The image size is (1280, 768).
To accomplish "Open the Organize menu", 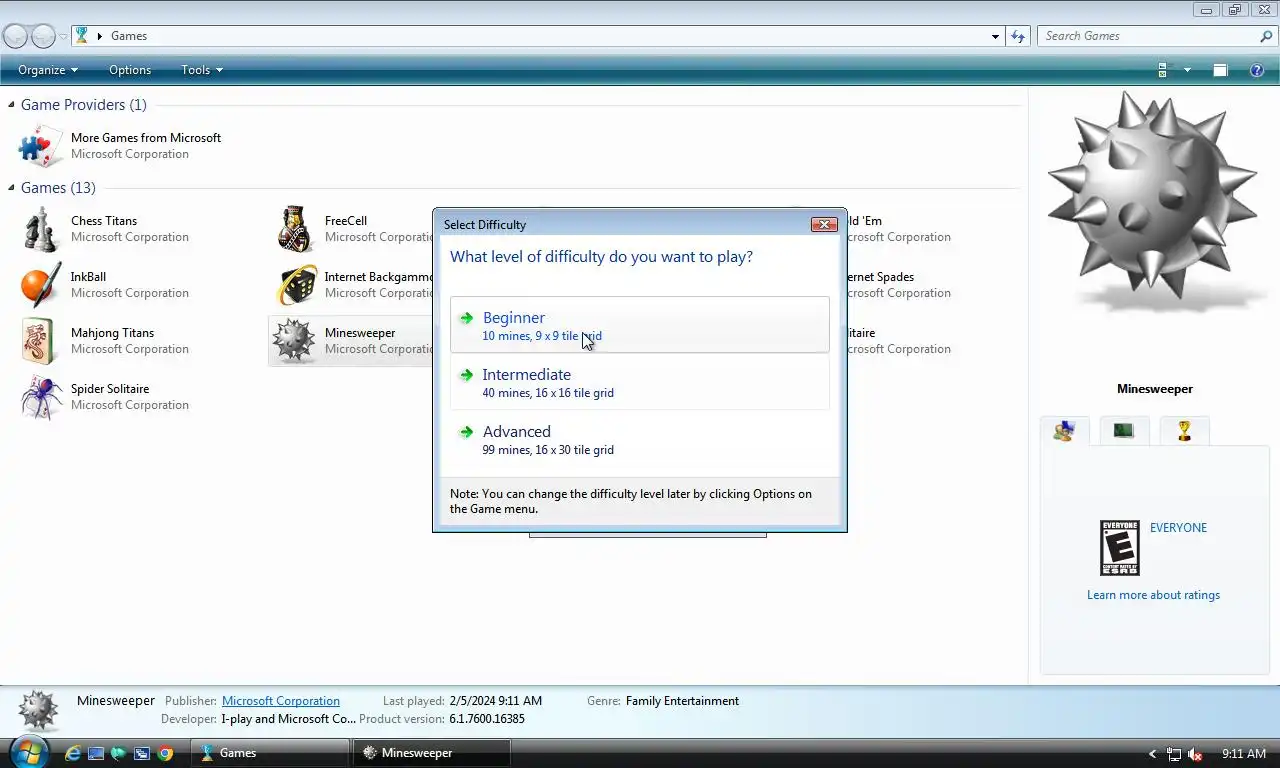I will [48, 70].
